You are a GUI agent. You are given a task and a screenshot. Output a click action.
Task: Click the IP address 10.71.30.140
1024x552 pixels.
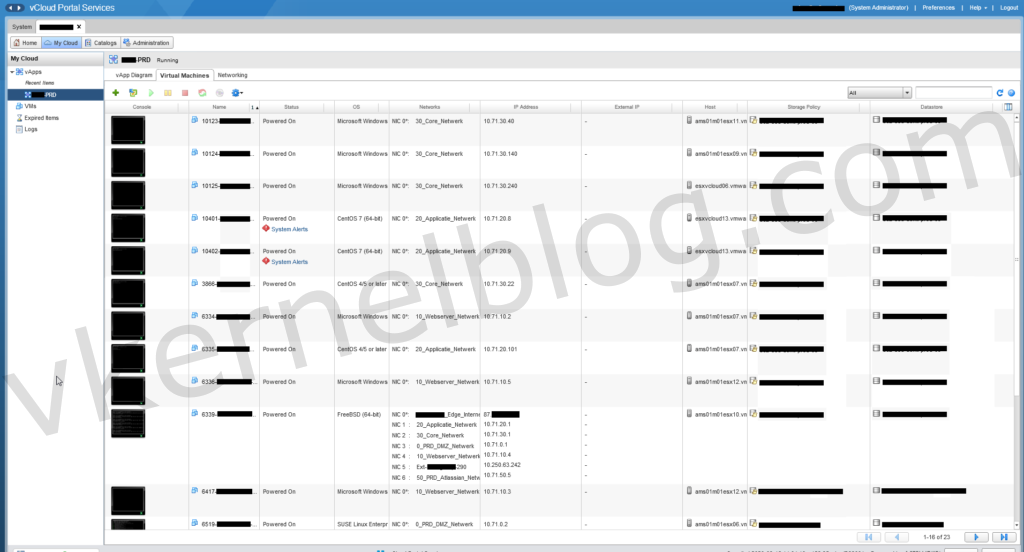click(x=500, y=154)
